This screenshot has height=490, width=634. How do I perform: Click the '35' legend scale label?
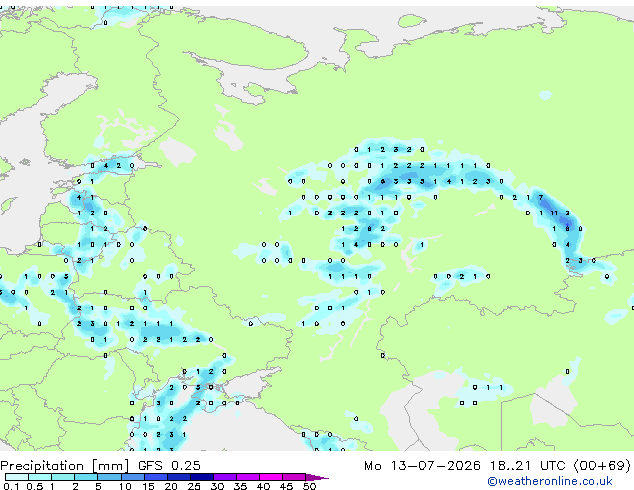(240, 486)
